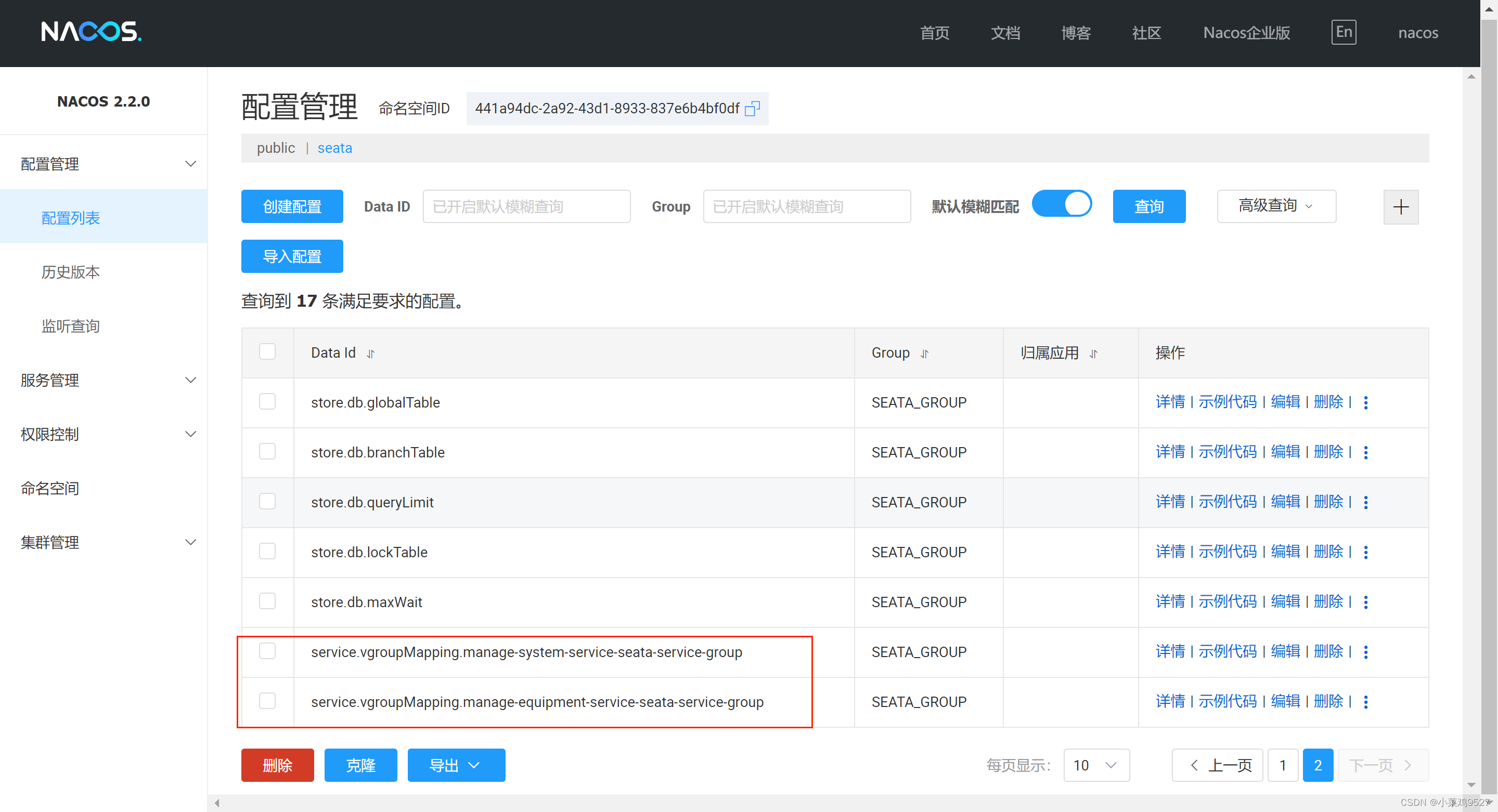Click the 创建配置 button
The height and width of the screenshot is (812, 1498).
point(292,206)
